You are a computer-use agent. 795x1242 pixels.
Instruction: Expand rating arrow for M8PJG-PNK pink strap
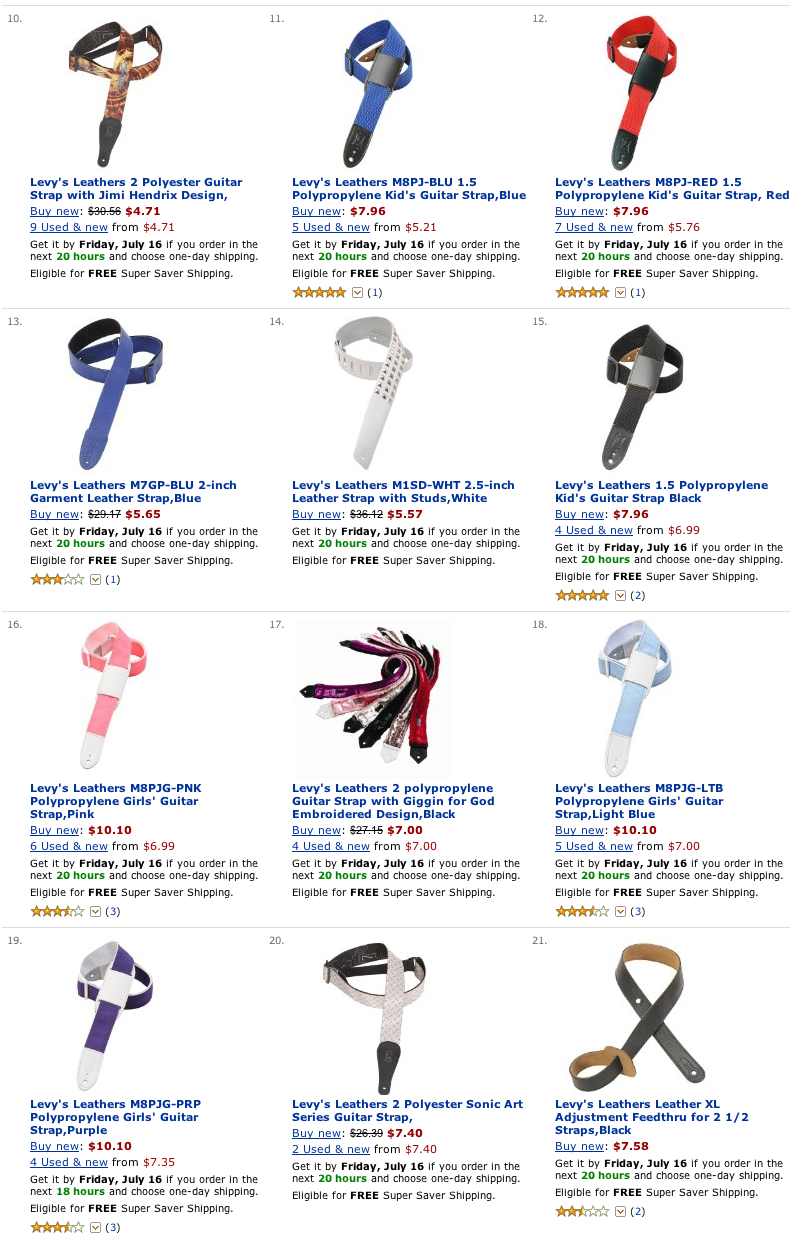[95, 912]
